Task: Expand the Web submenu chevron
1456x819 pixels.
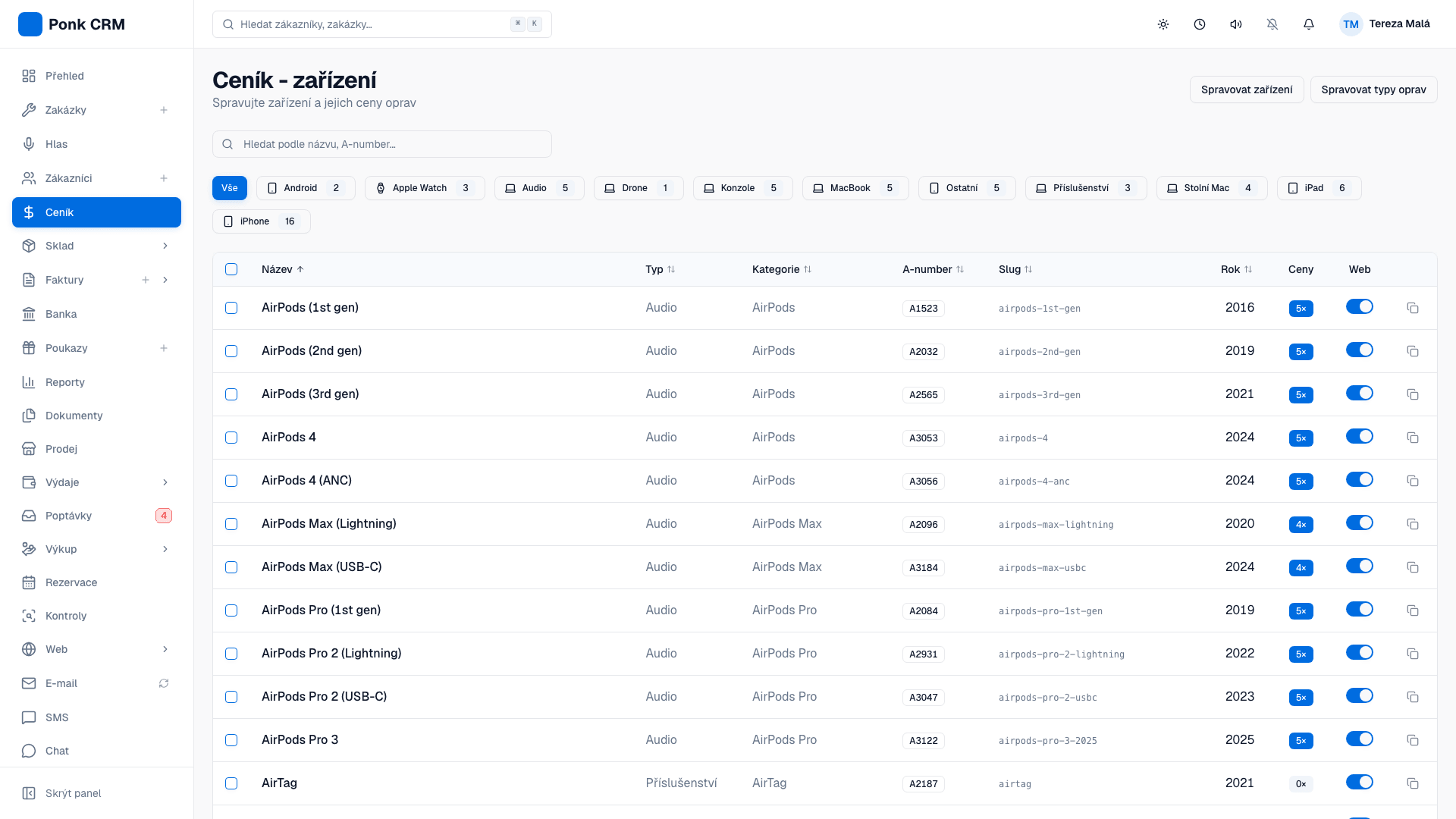Action: [x=165, y=649]
